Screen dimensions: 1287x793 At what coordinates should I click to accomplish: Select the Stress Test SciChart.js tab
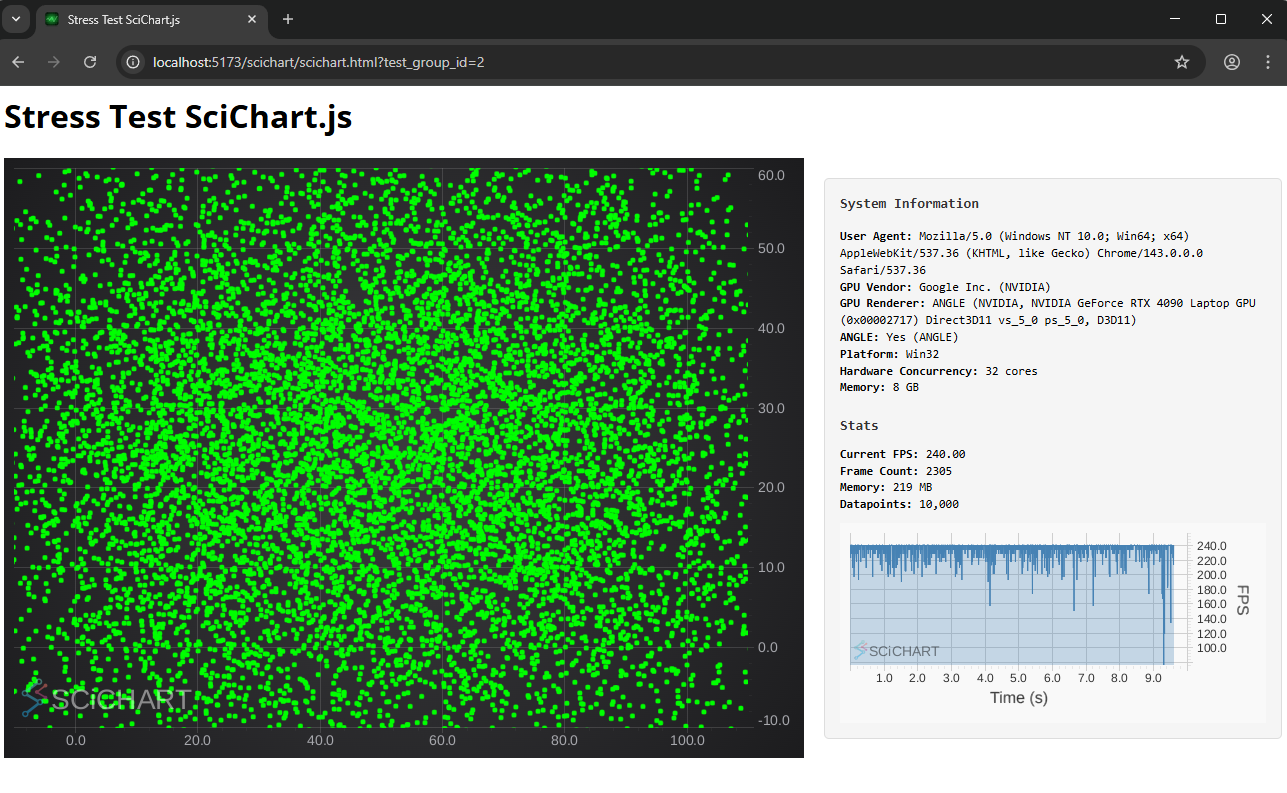point(140,19)
